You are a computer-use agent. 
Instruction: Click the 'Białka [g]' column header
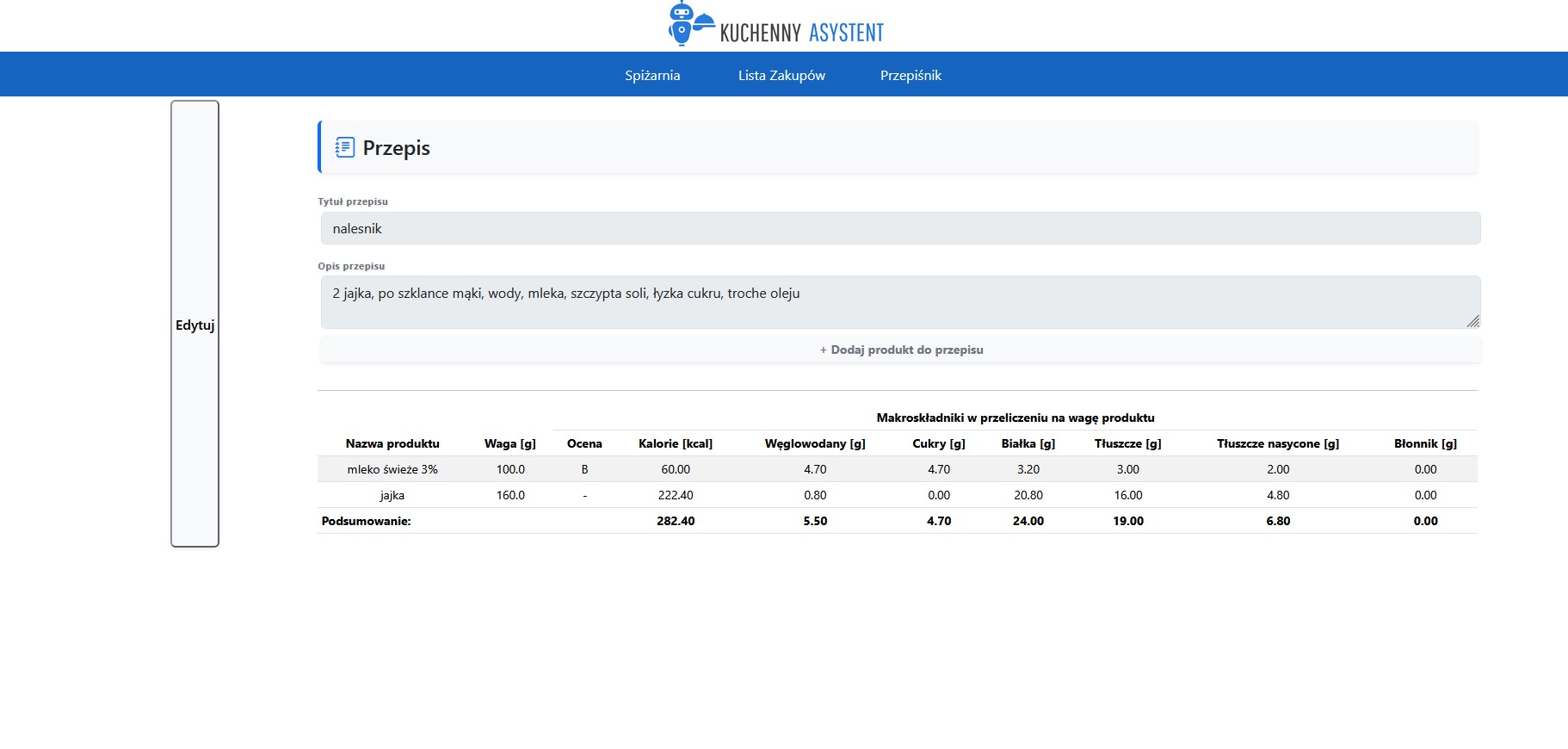1028,443
